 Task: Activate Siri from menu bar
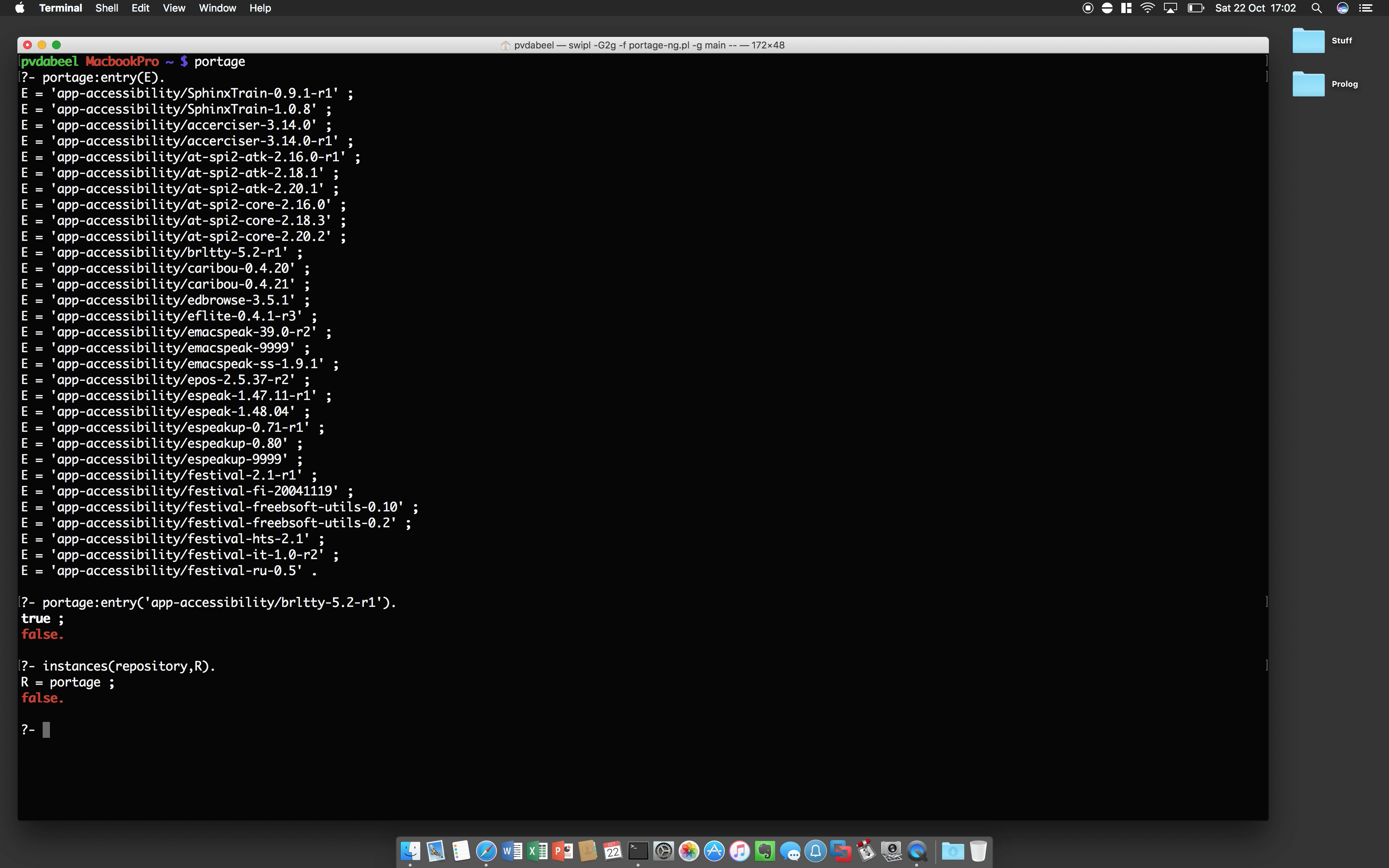[1342, 8]
